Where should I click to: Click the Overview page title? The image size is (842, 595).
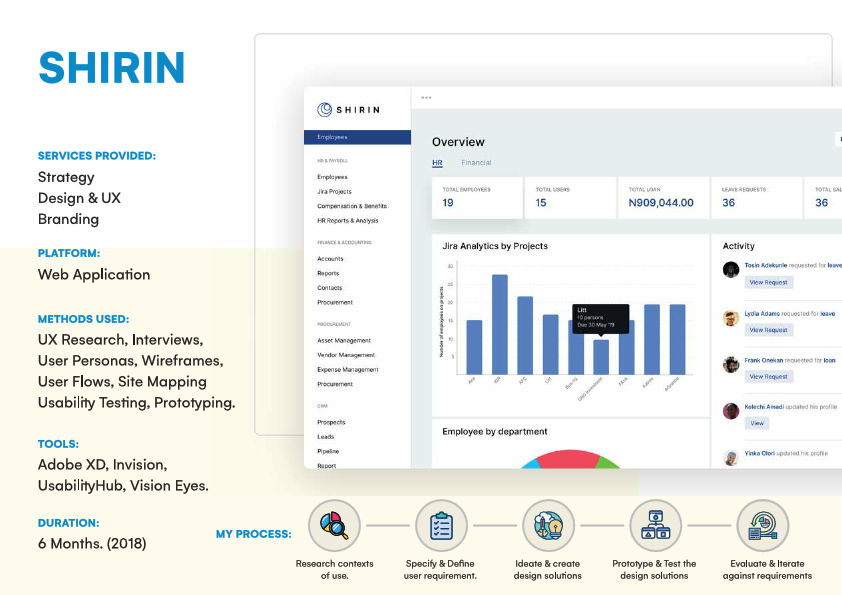[458, 142]
